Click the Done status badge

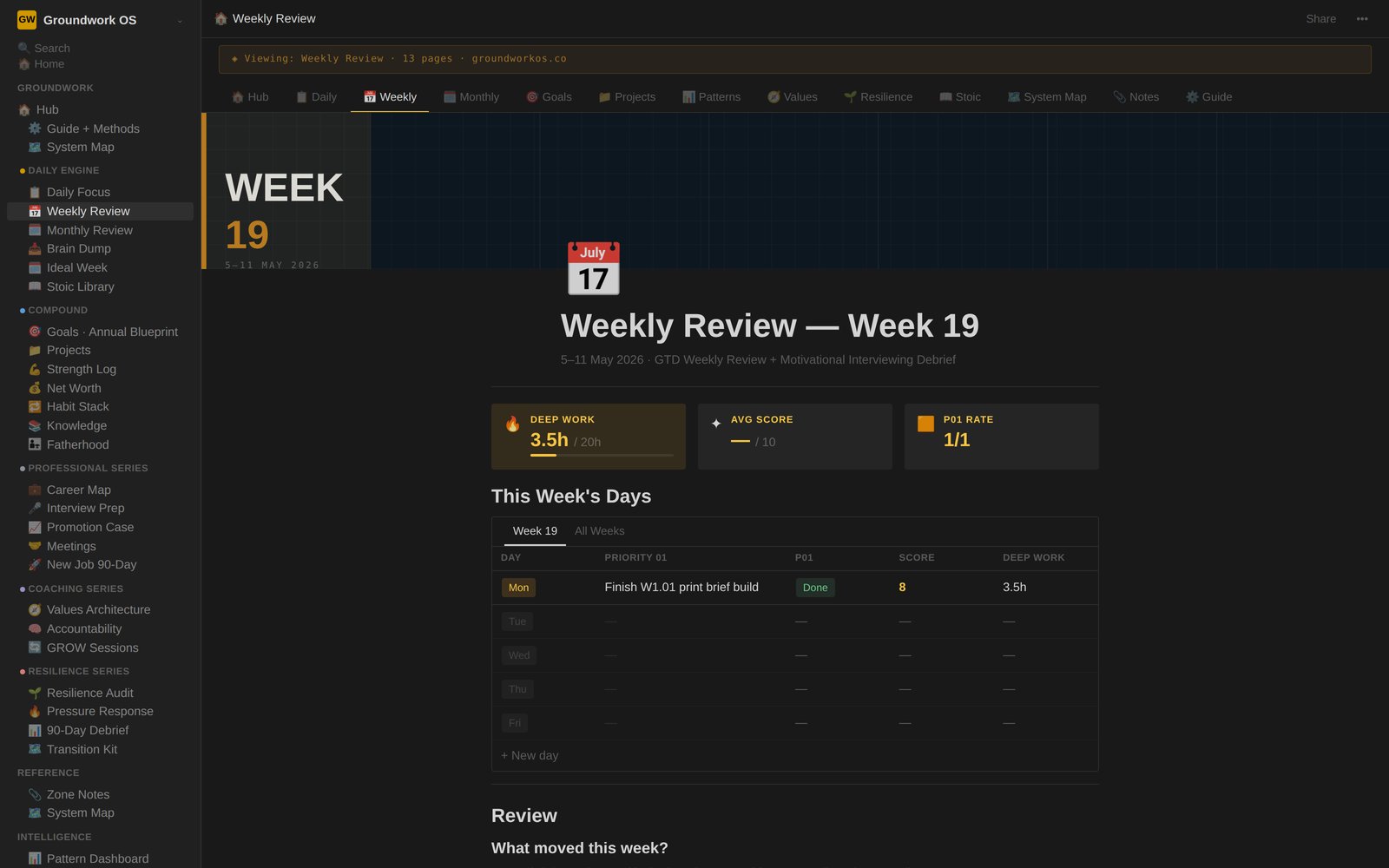[815, 588]
